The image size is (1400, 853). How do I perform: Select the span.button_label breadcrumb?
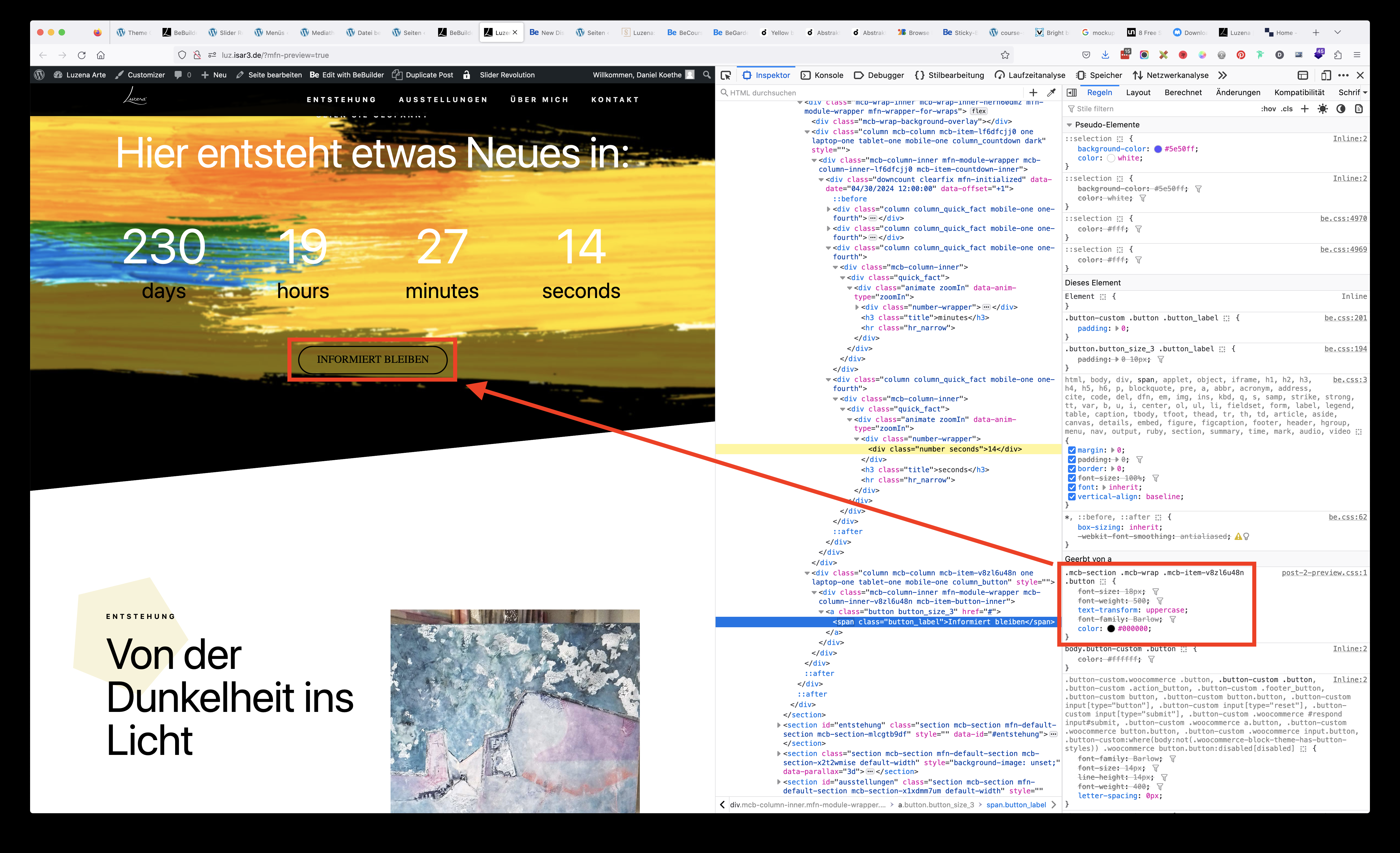1016,805
